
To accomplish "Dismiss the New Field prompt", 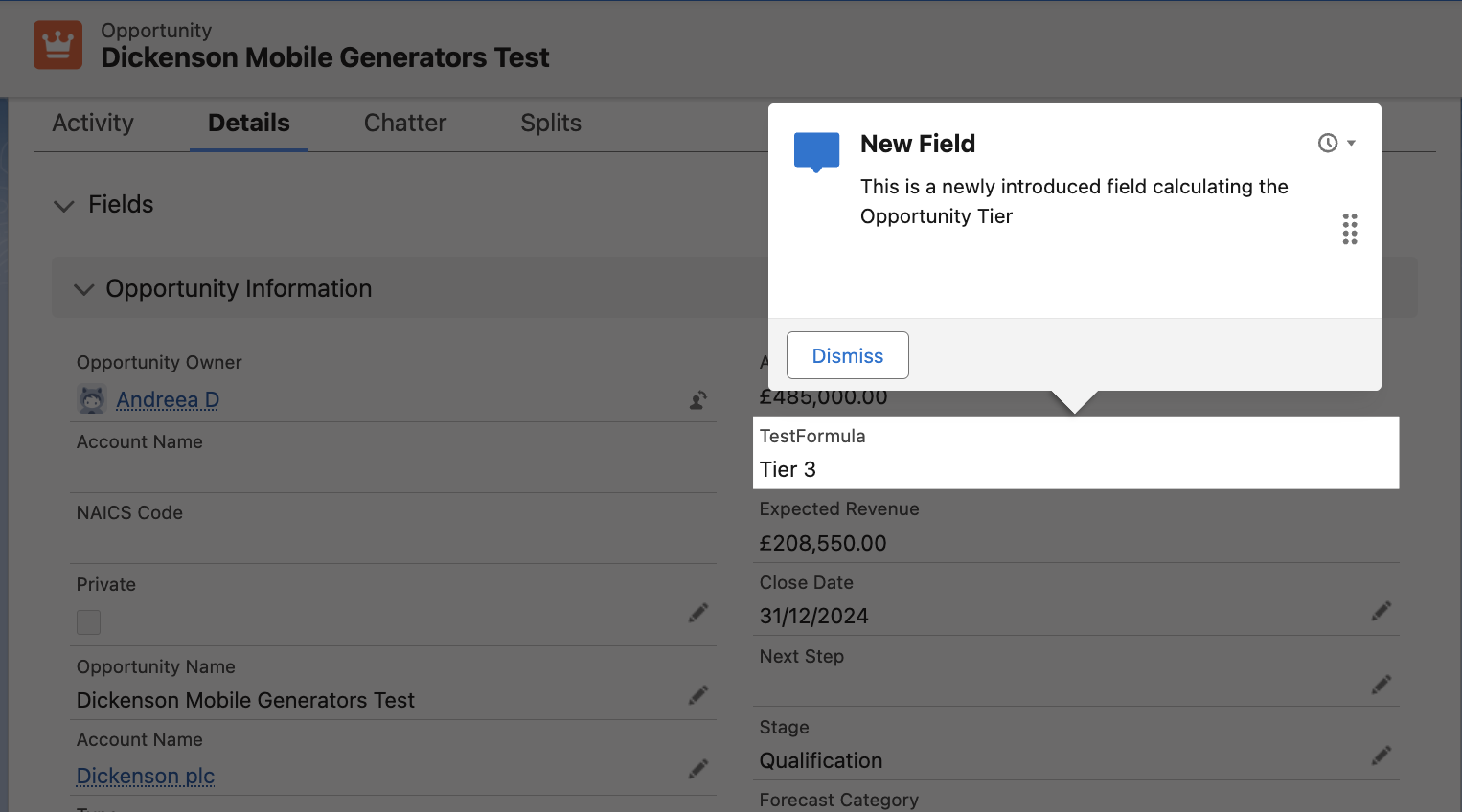I will (x=847, y=355).
